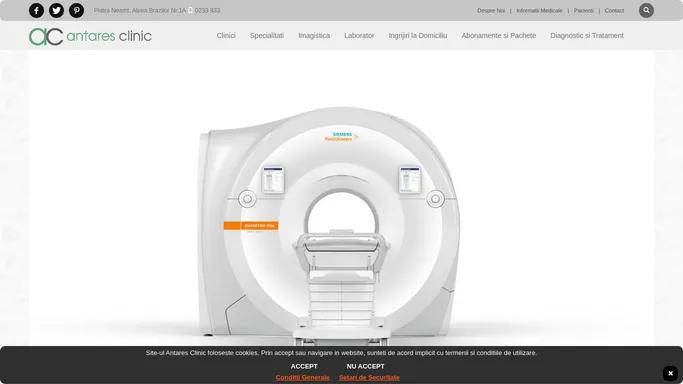Visit the Informatii Medicale link
This screenshot has width=683, height=384.
539,10
